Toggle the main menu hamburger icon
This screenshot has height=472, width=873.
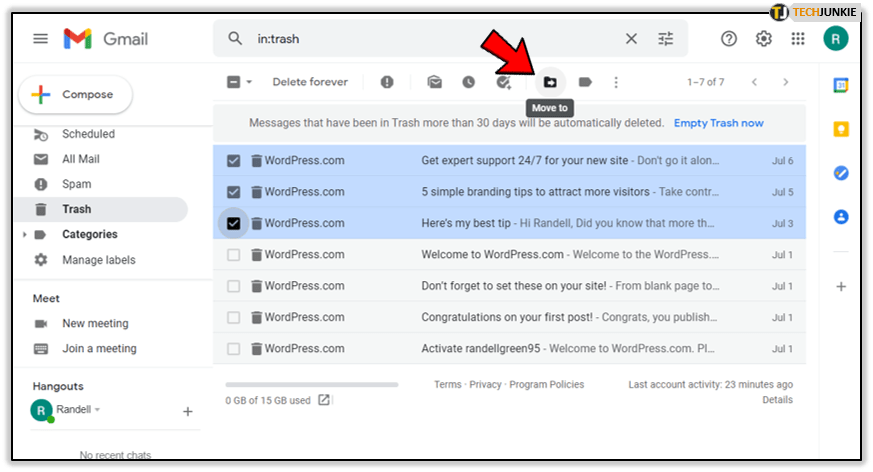tap(41, 39)
